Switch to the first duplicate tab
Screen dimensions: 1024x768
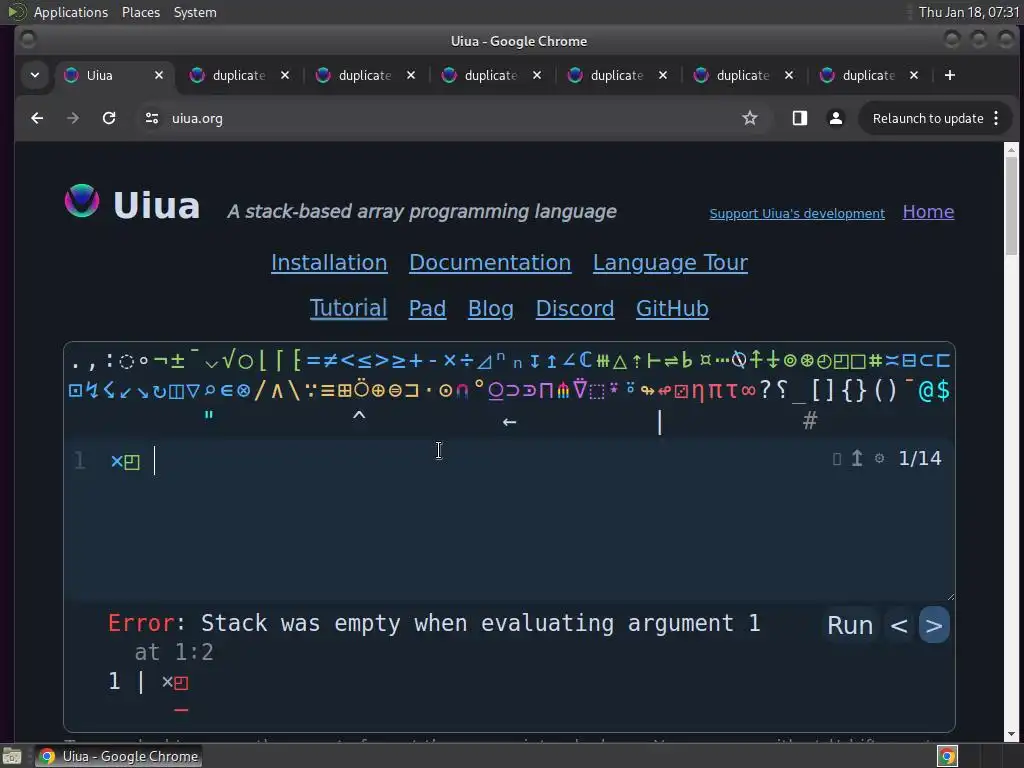239,75
